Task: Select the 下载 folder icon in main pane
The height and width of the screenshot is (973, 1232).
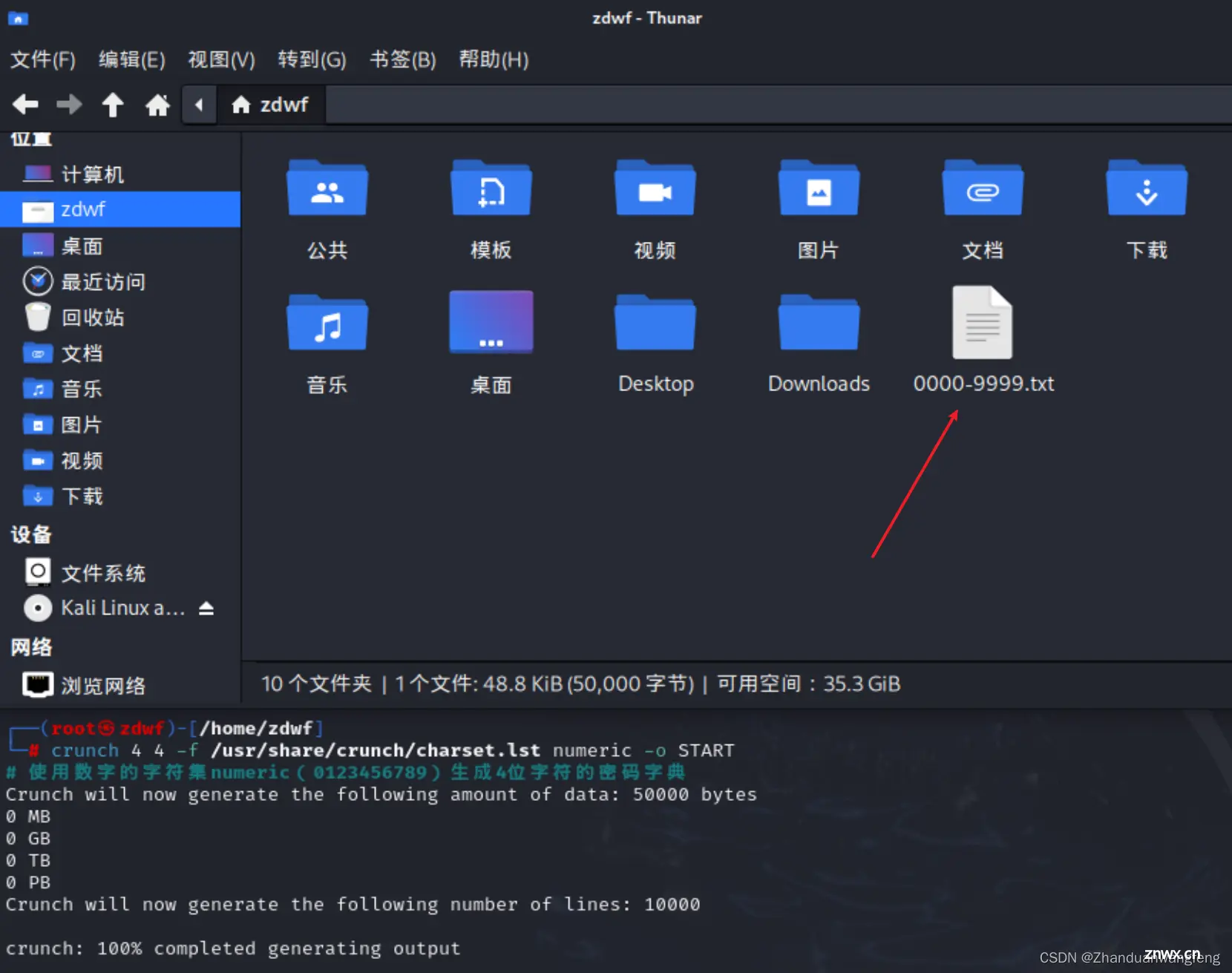Action: coord(1147,189)
